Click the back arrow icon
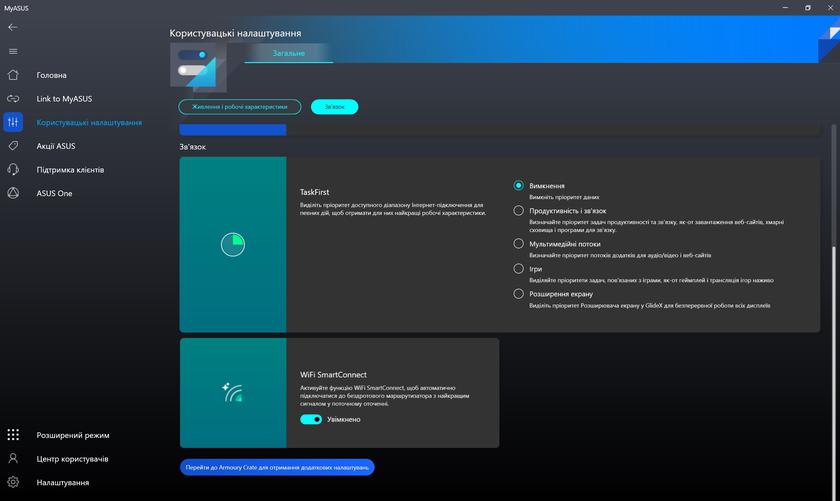This screenshot has width=840, height=501. (x=13, y=28)
